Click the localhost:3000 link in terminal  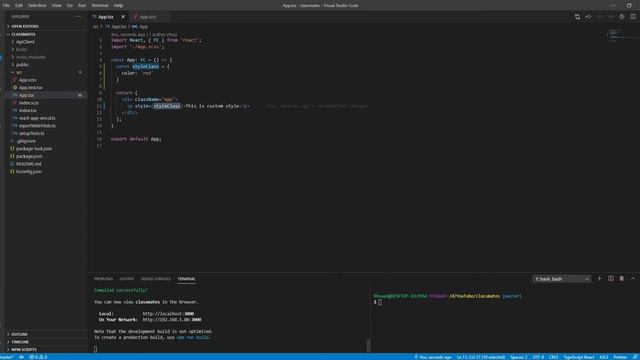coord(168,314)
